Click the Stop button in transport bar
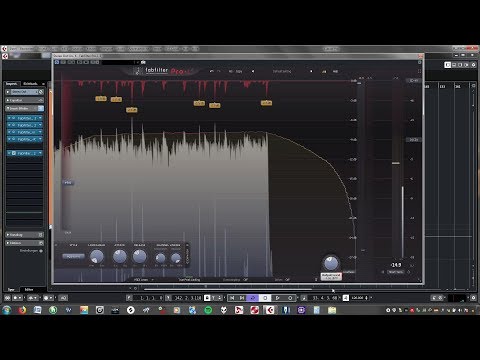Screen dimensions: 480x360 tap(265, 298)
